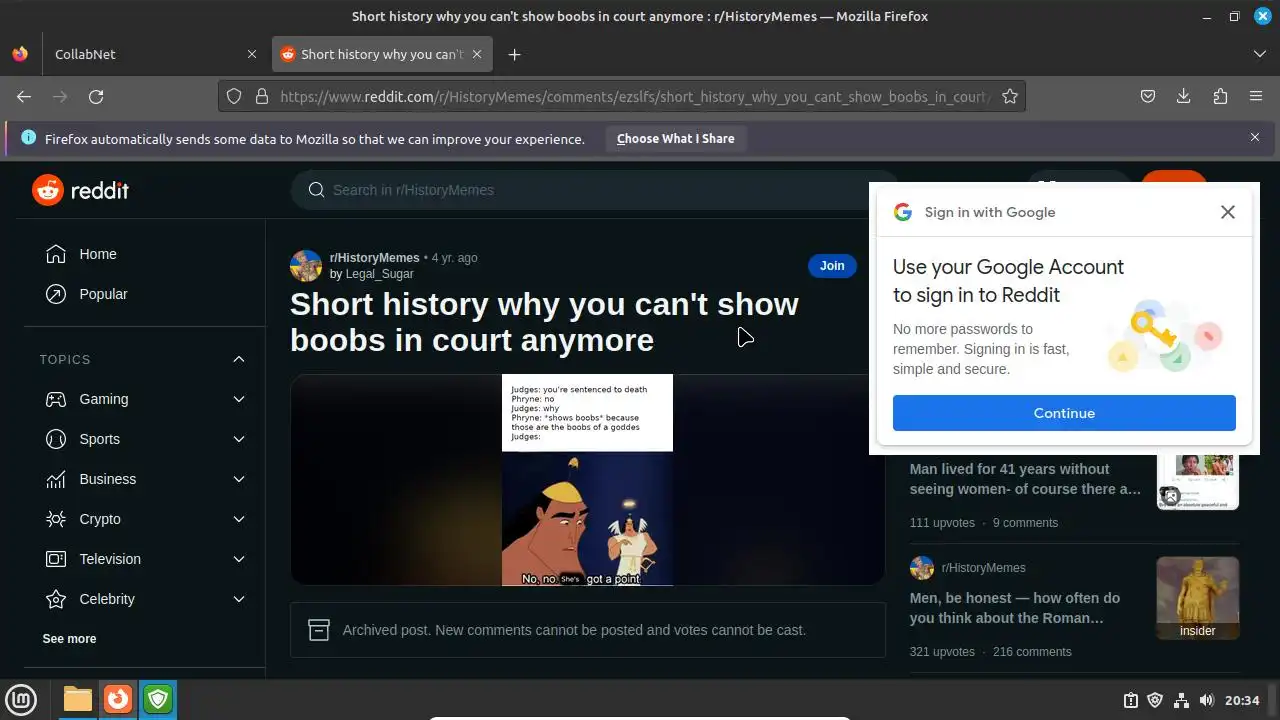Image resolution: width=1280 pixels, height=720 pixels.
Task: Open the Firefox hamburger menu
Action: [x=1256, y=96]
